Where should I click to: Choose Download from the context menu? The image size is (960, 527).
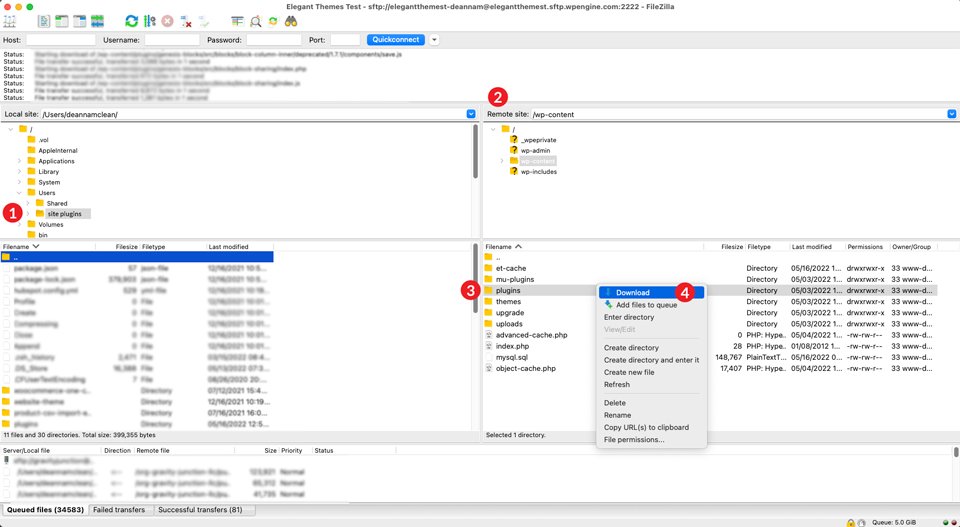tap(632, 293)
